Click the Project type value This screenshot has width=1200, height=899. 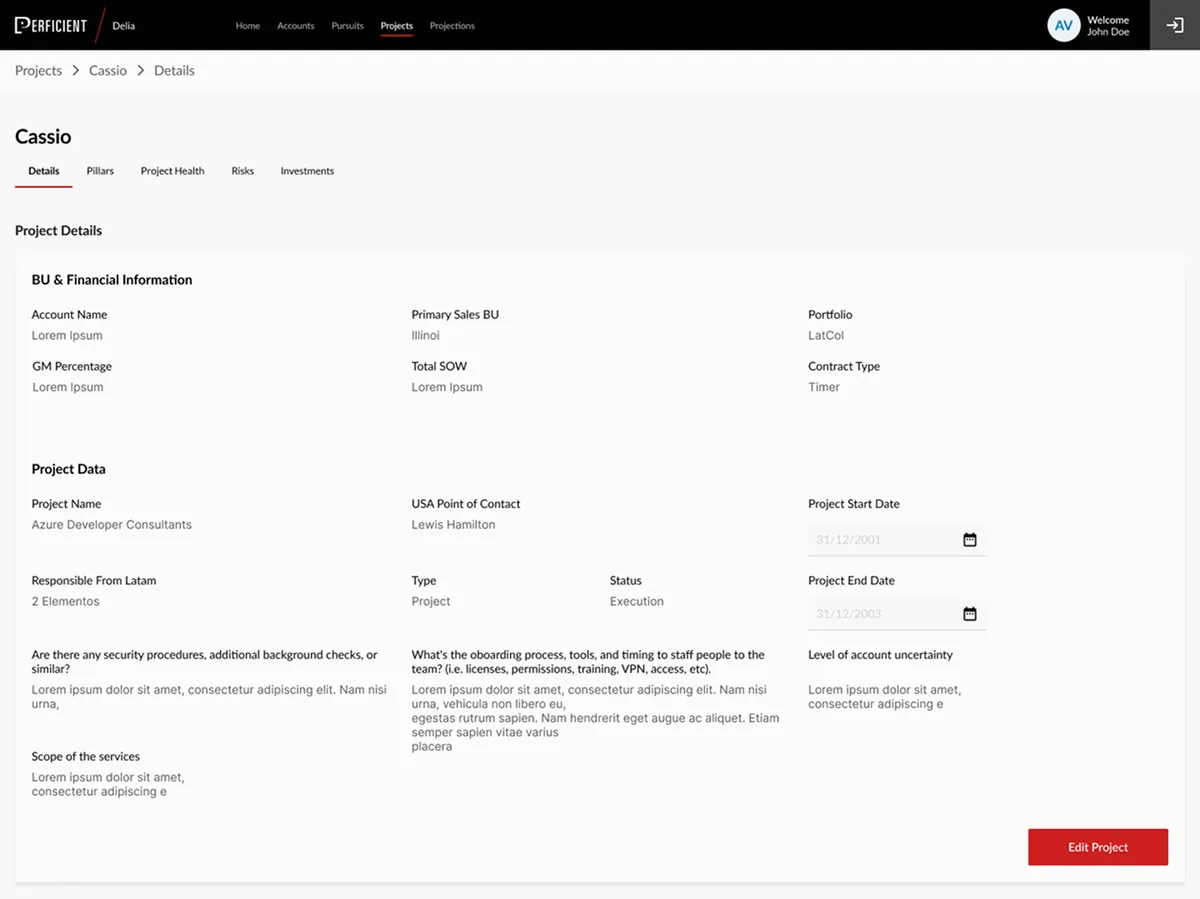[x=431, y=602]
